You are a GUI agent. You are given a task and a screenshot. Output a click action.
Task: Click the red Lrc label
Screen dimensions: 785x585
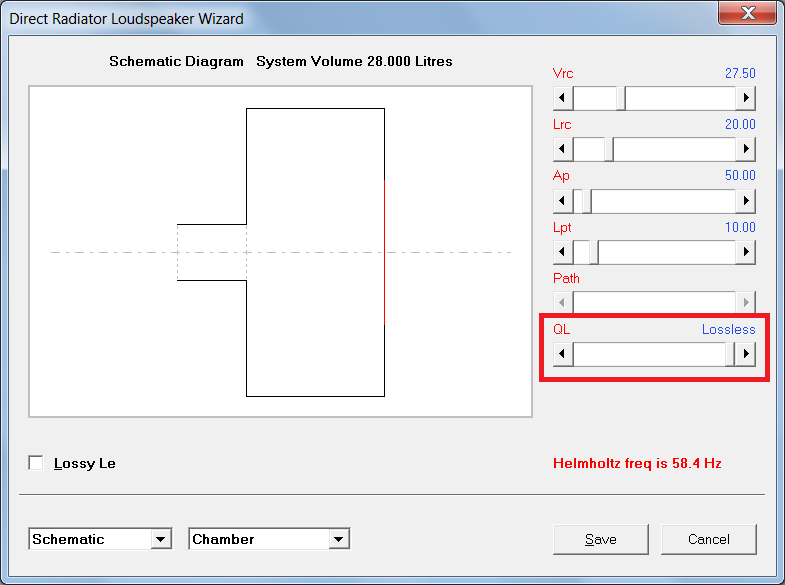(562, 124)
